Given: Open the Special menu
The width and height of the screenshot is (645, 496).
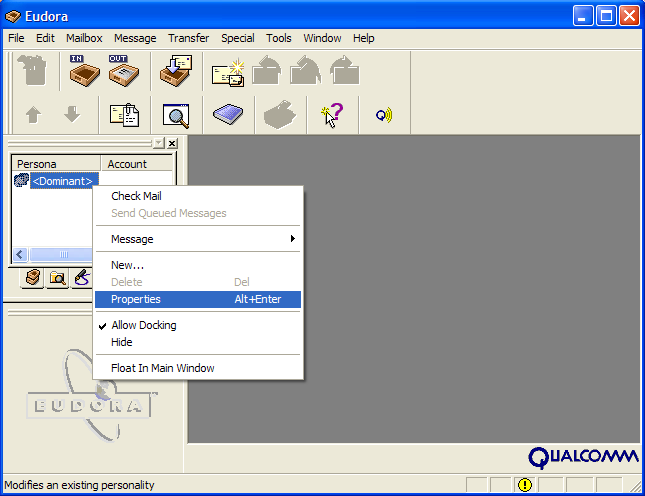Looking at the screenshot, I should coord(237,38).
